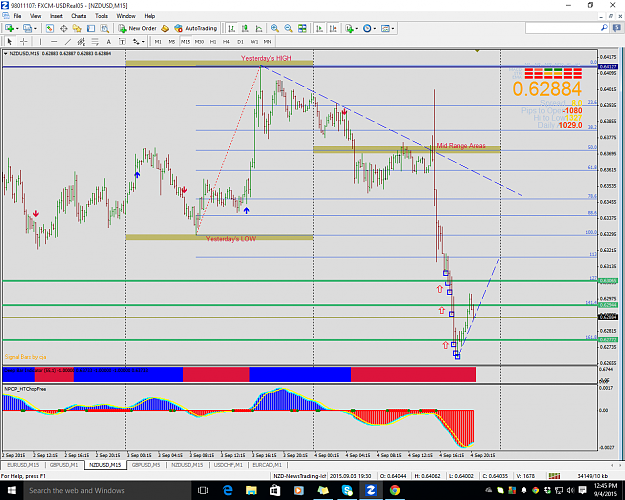Switch chart to line chart mode
Viewport: 625px width, 500px height.
(259, 28)
